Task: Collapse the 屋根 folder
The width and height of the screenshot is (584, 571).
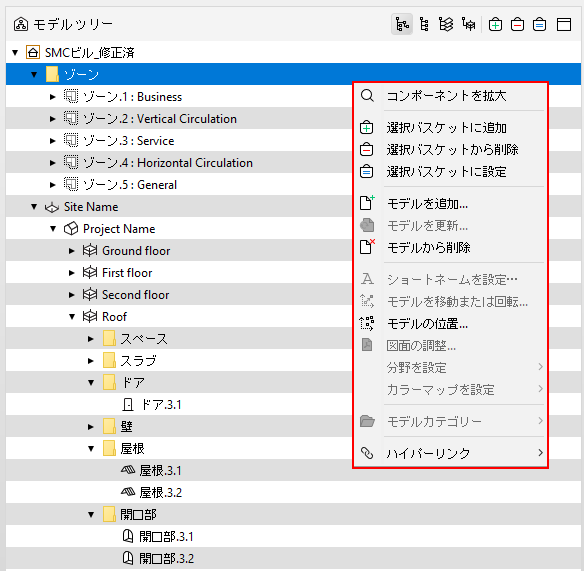Action: pos(91,448)
